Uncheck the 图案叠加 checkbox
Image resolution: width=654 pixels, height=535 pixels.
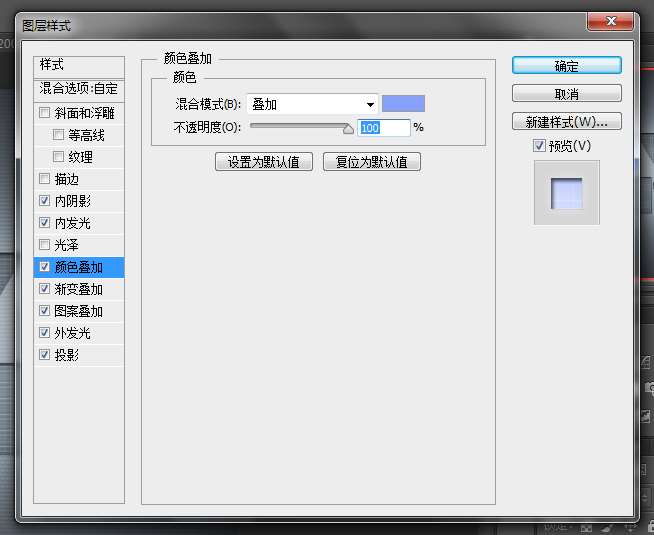point(44,311)
